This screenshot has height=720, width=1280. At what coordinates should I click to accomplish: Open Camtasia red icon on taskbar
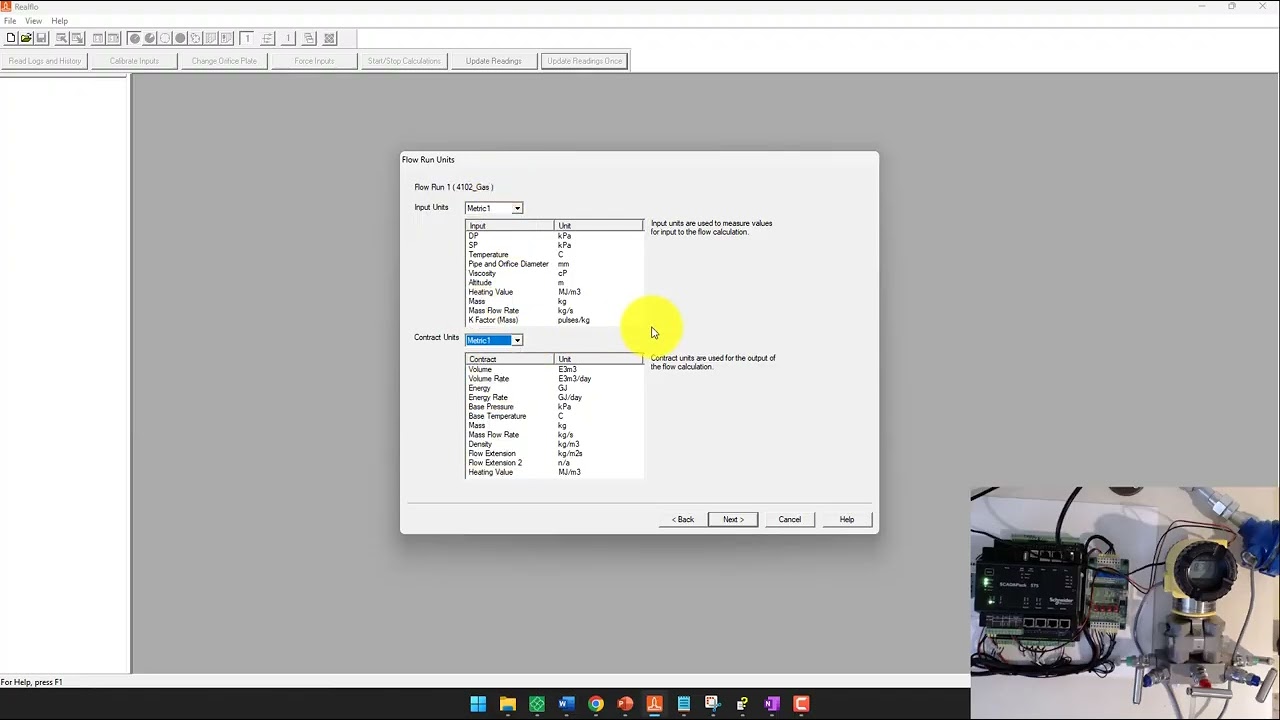tap(801, 704)
